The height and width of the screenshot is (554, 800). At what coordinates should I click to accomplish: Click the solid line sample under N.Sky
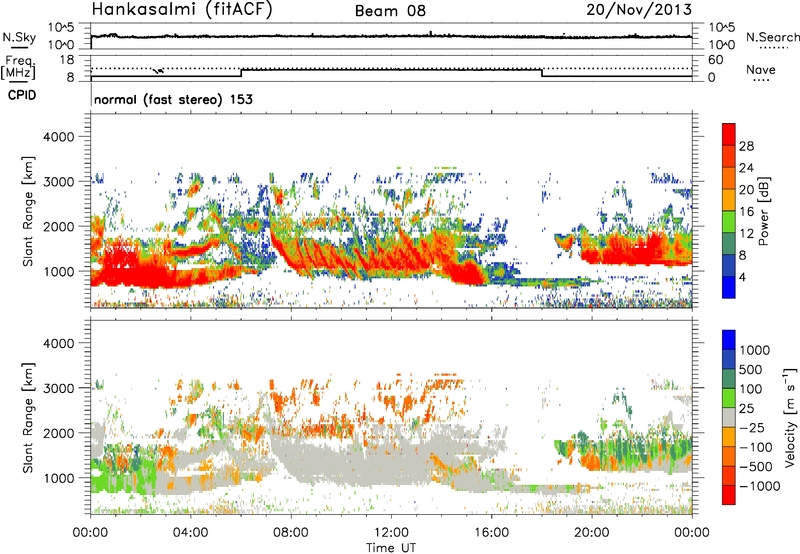[19, 48]
